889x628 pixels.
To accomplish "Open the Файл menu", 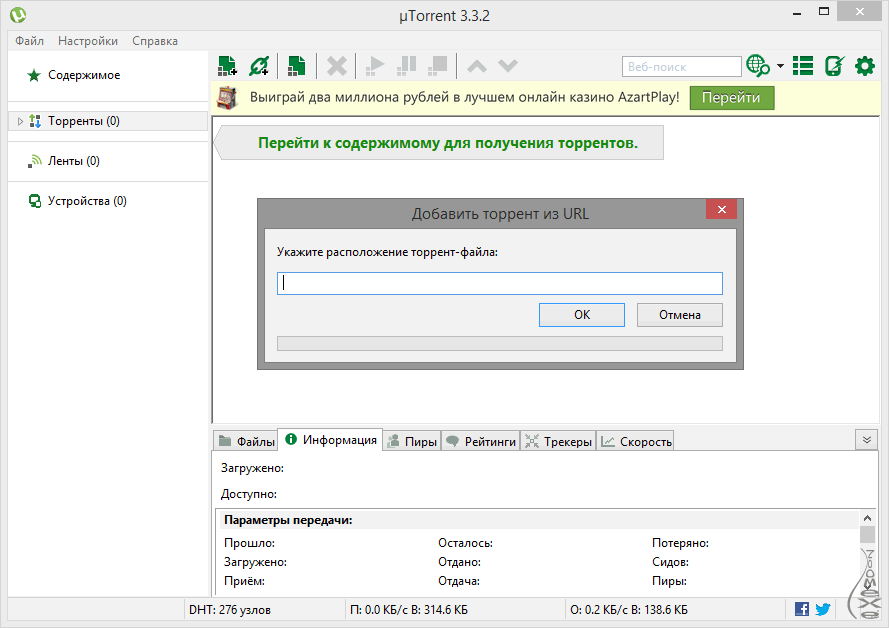I will click(29, 41).
